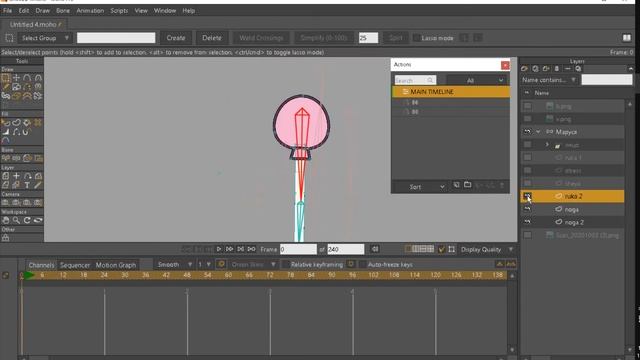Open the File menu
The image size is (640, 360).
pos(7,11)
